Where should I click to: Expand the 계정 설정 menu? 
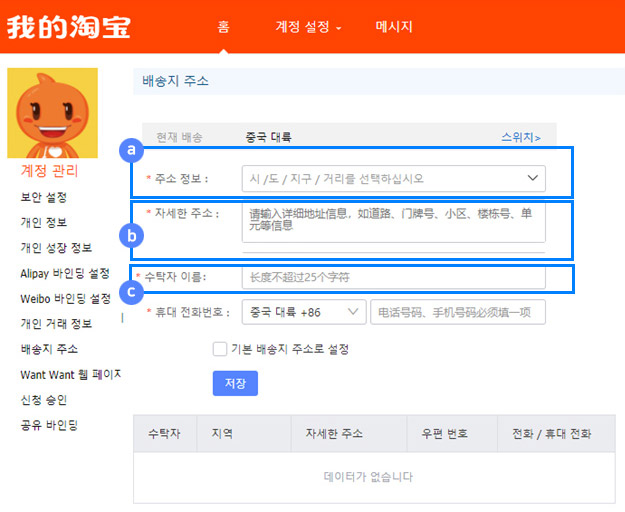[308, 27]
